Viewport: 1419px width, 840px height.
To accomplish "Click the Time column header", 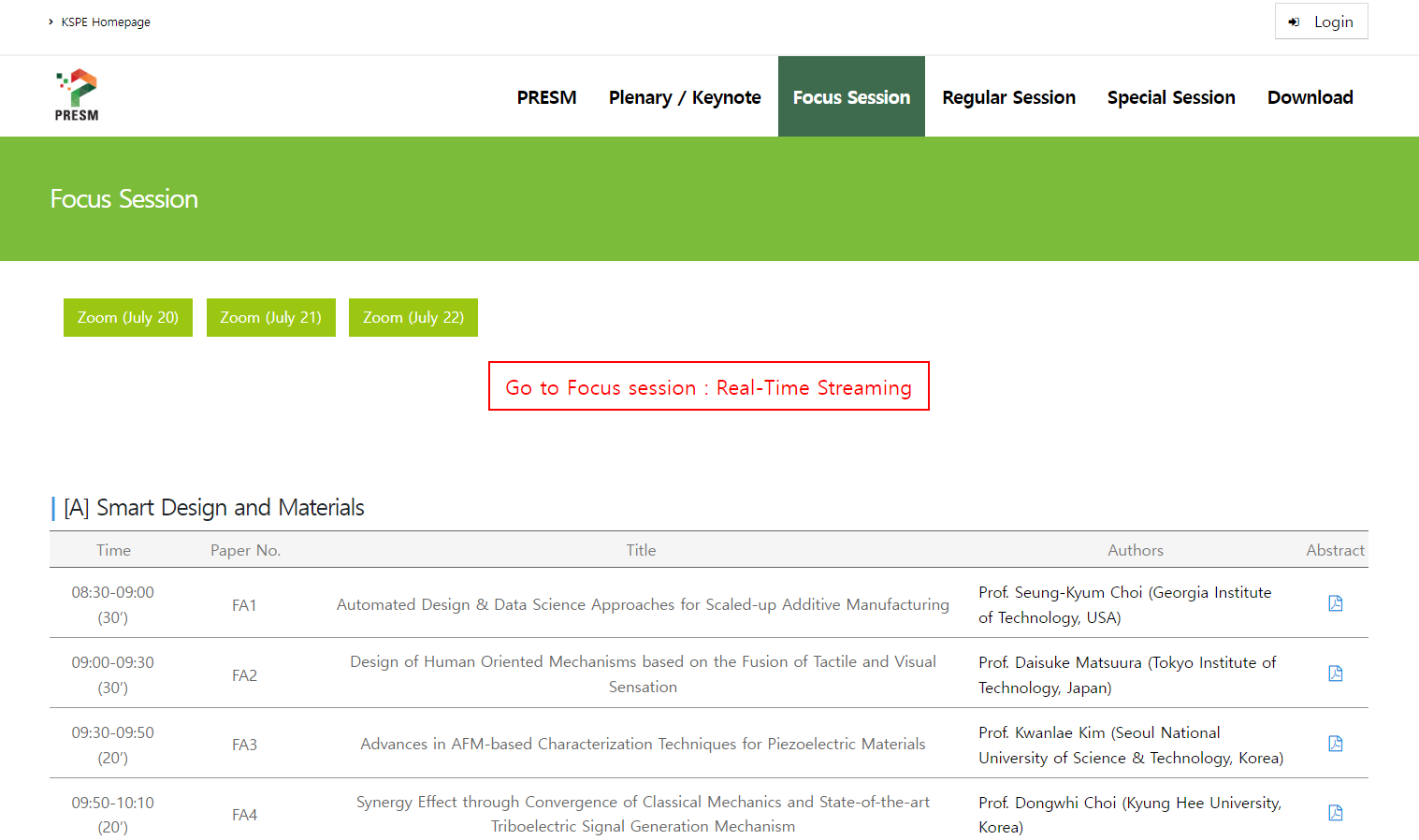I will coord(113,550).
